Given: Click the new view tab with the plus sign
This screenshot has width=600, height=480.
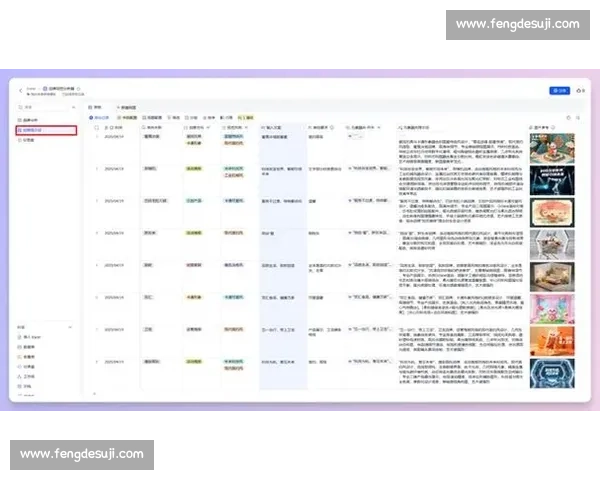Looking at the screenshot, I should pyautogui.click(x=126, y=108).
